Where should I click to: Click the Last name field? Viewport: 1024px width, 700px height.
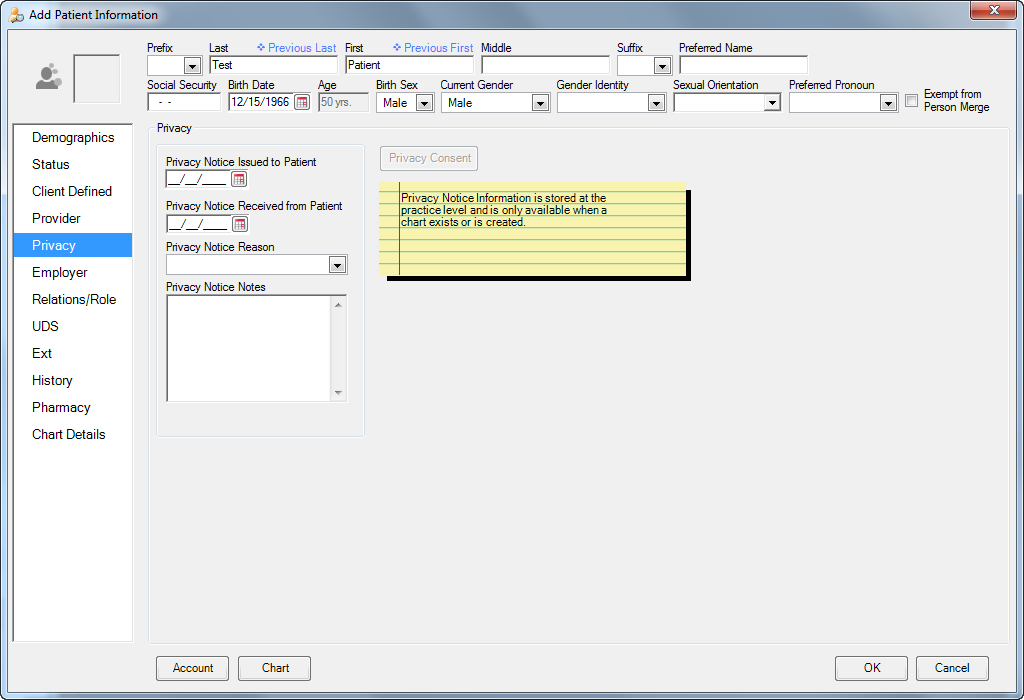(x=274, y=65)
